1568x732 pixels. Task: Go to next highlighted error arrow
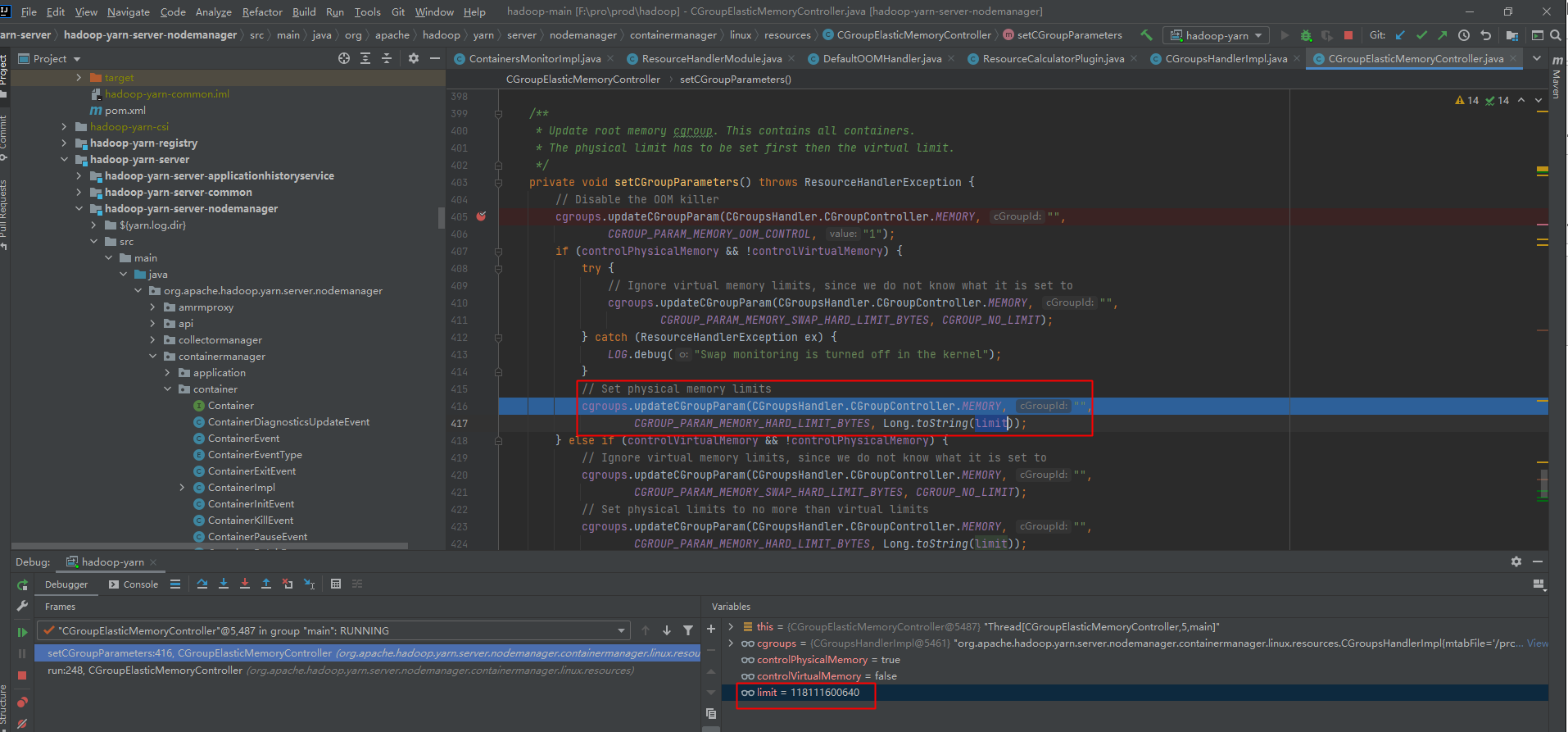tap(1539, 100)
